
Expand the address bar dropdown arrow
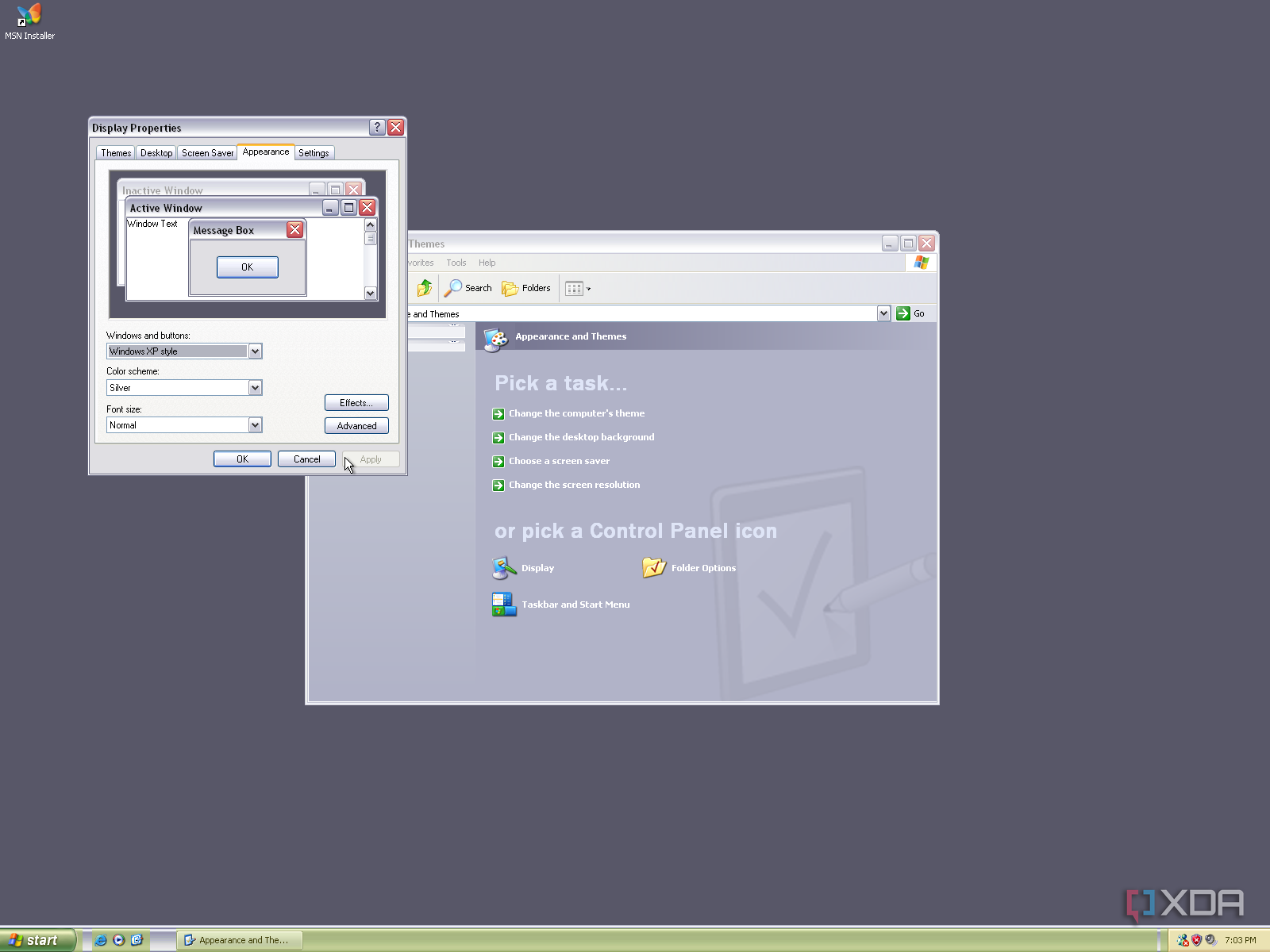tap(883, 313)
